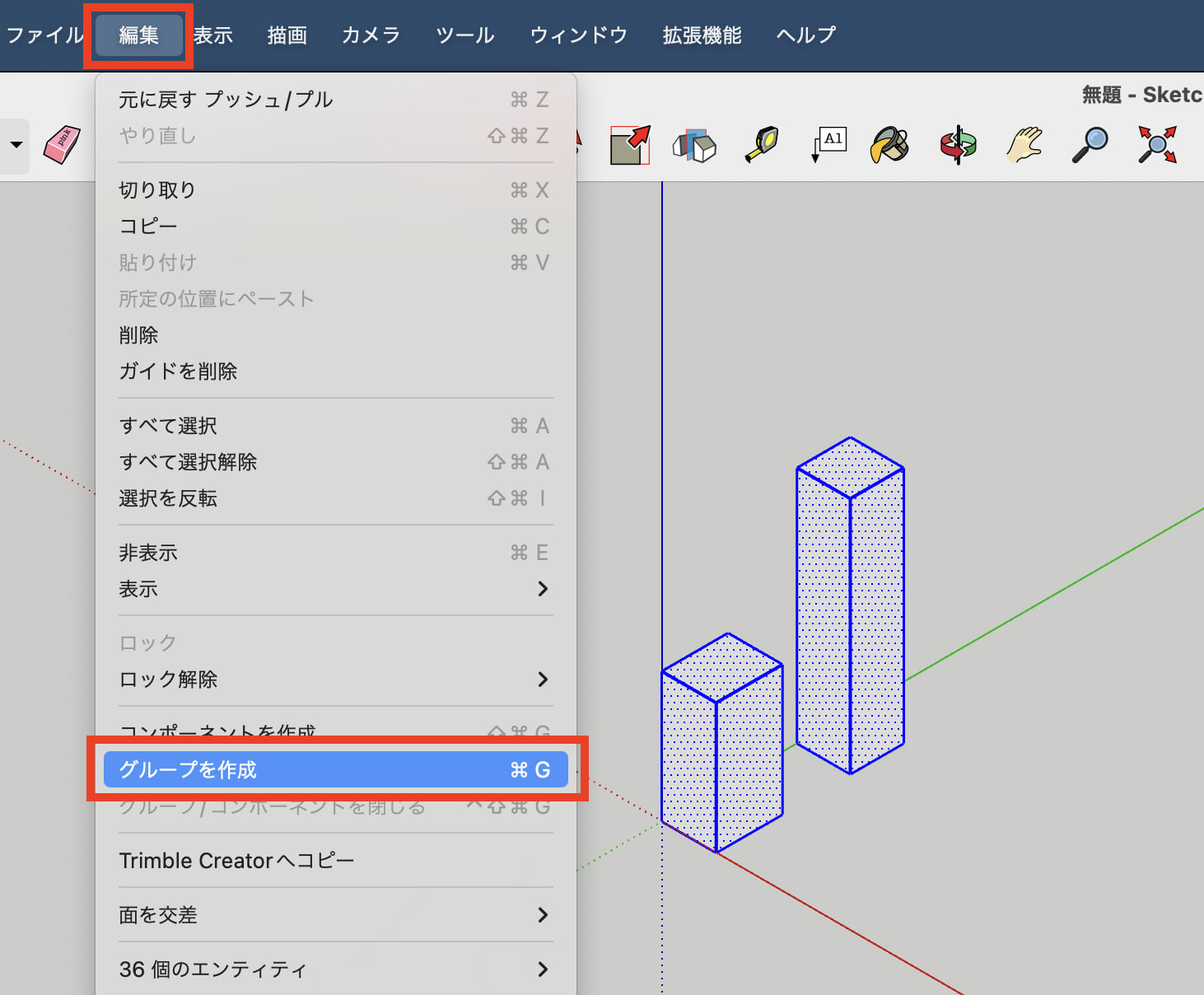
Task: Activate the Orbit tool
Action: pyautogui.click(x=957, y=144)
